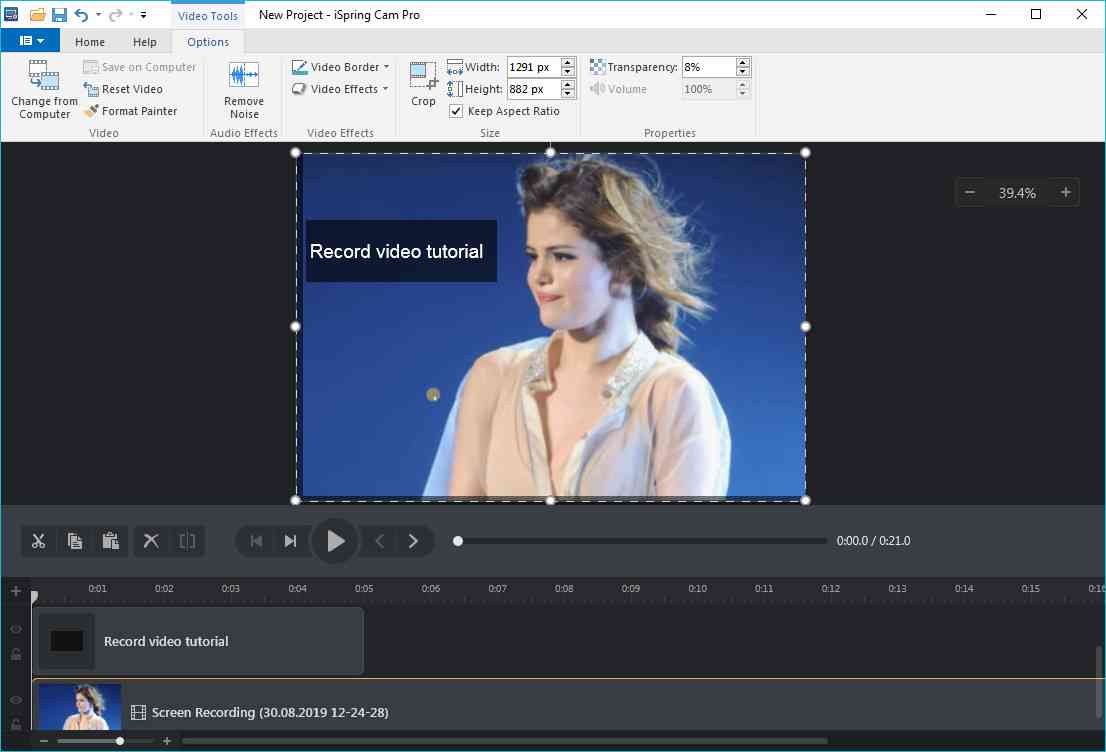Open the Video Border dropdown

340,67
